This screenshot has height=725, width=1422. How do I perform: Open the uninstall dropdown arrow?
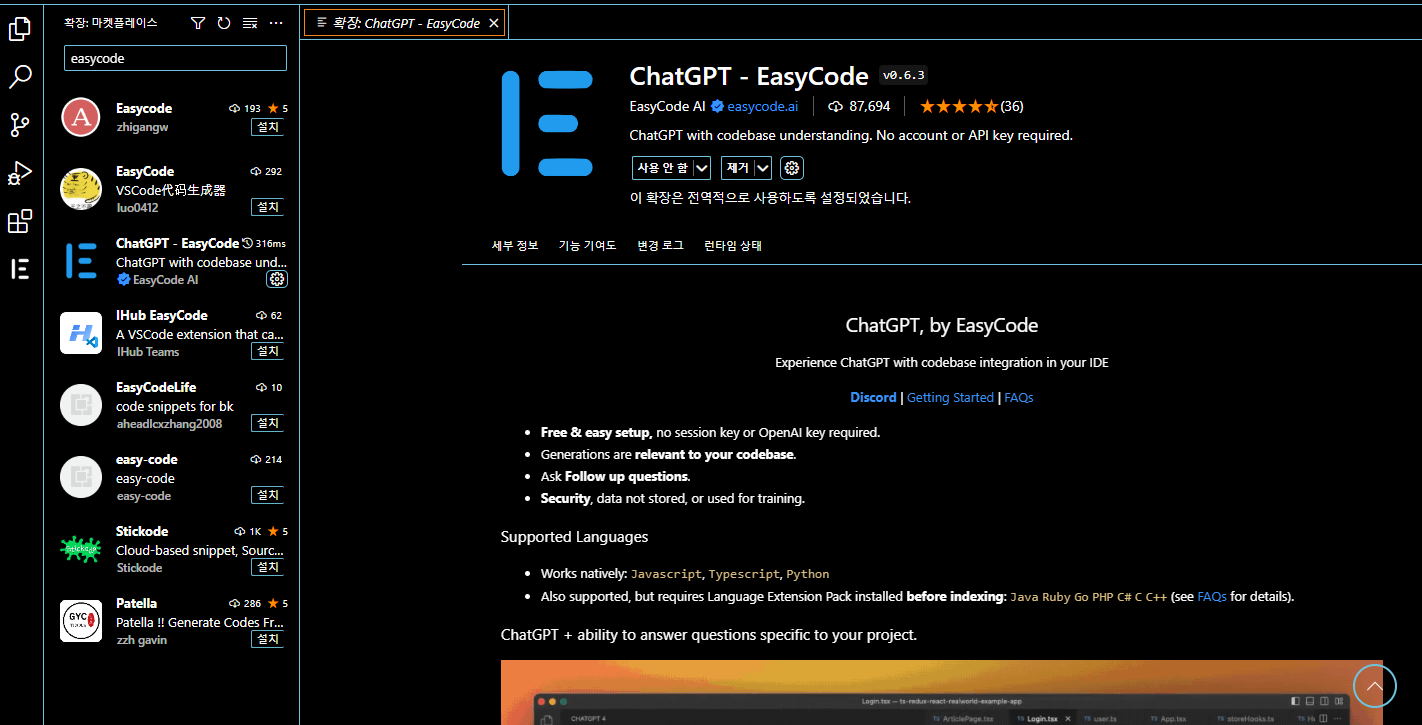(763, 168)
